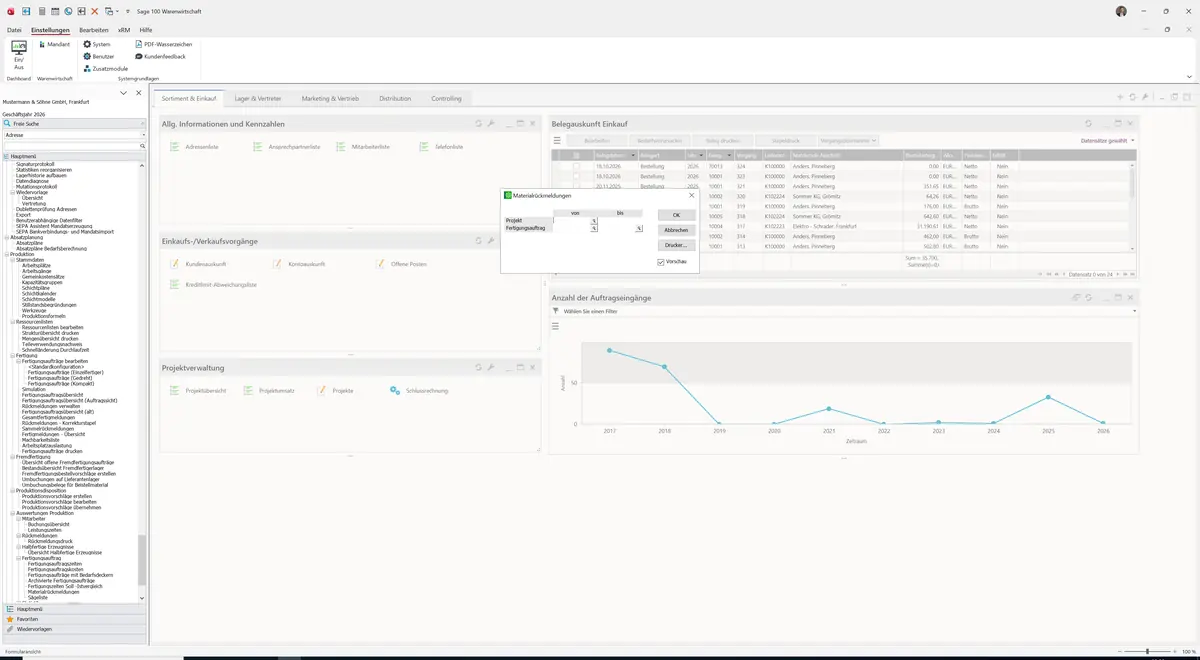Image resolution: width=1200 pixels, height=660 pixels.
Task: Click OK in the Materialrückmeldungen dialog
Action: click(x=676, y=215)
